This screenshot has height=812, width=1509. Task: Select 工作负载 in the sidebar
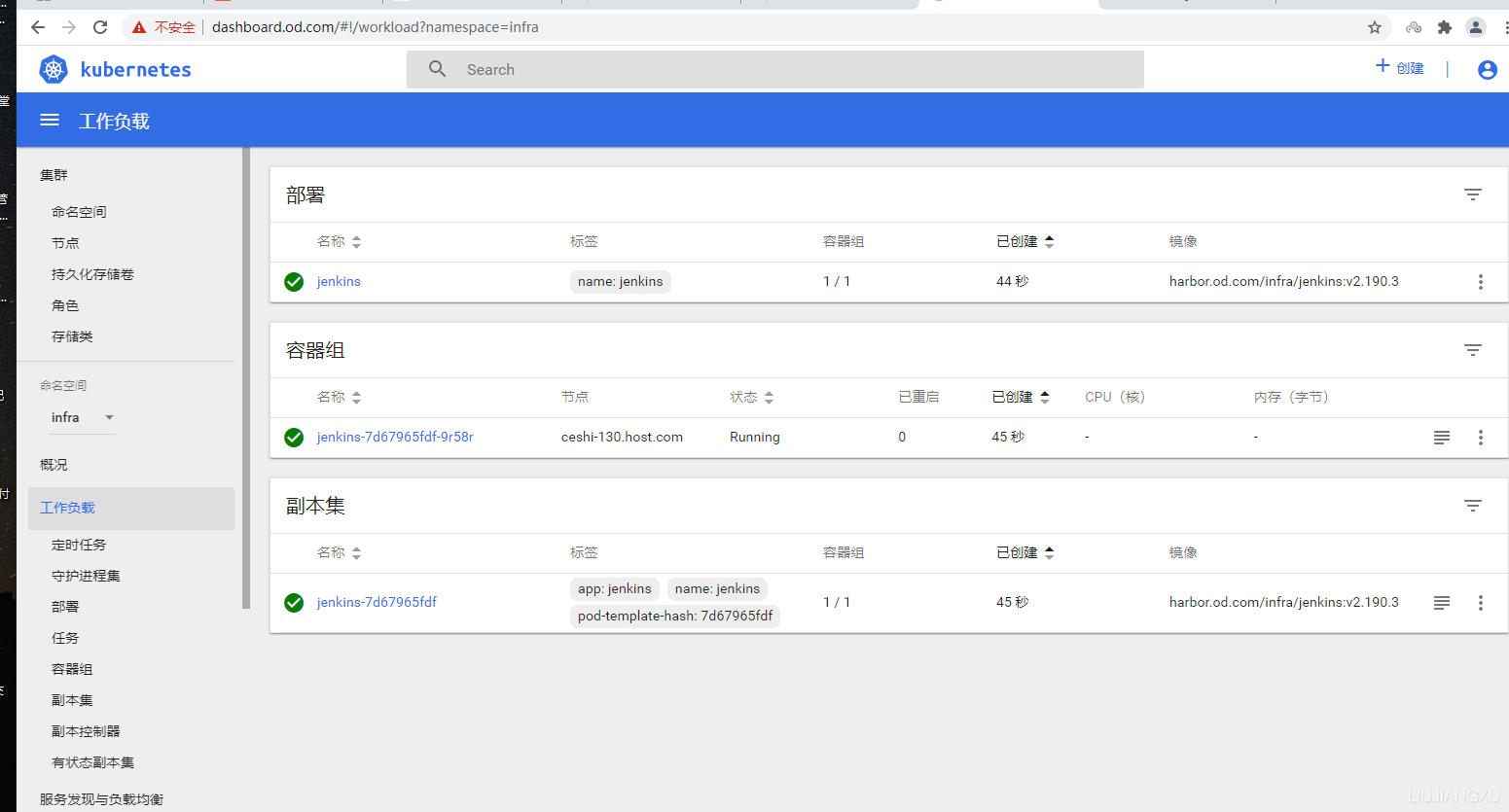(131, 508)
